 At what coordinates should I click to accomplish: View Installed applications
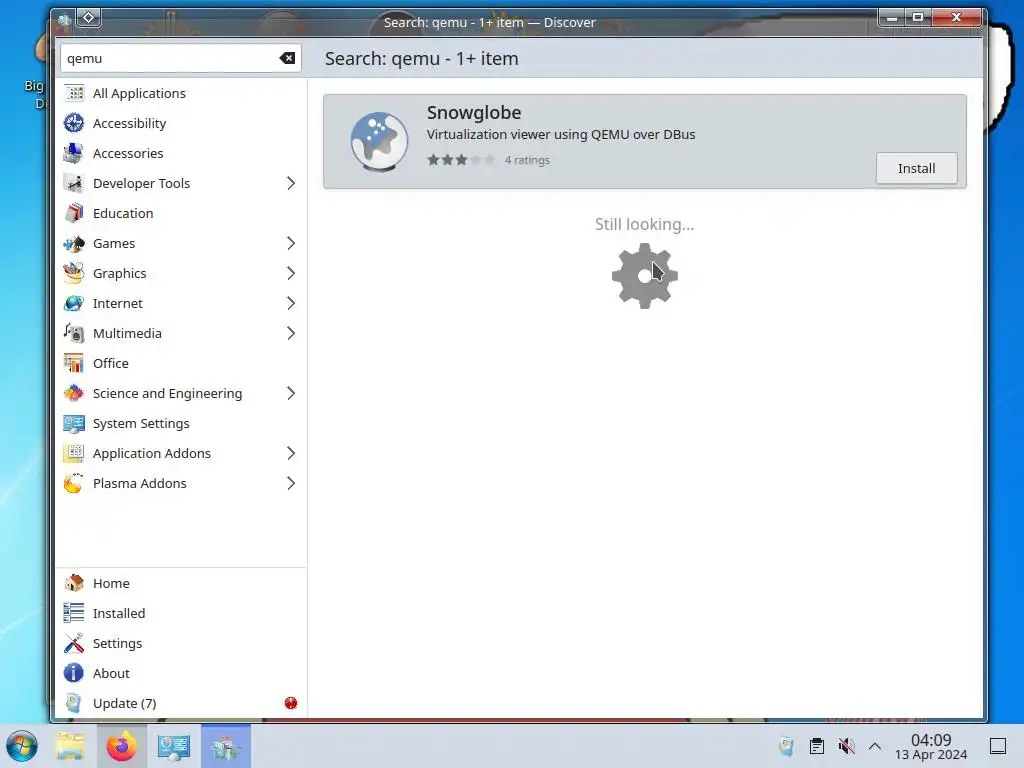[180, 613]
